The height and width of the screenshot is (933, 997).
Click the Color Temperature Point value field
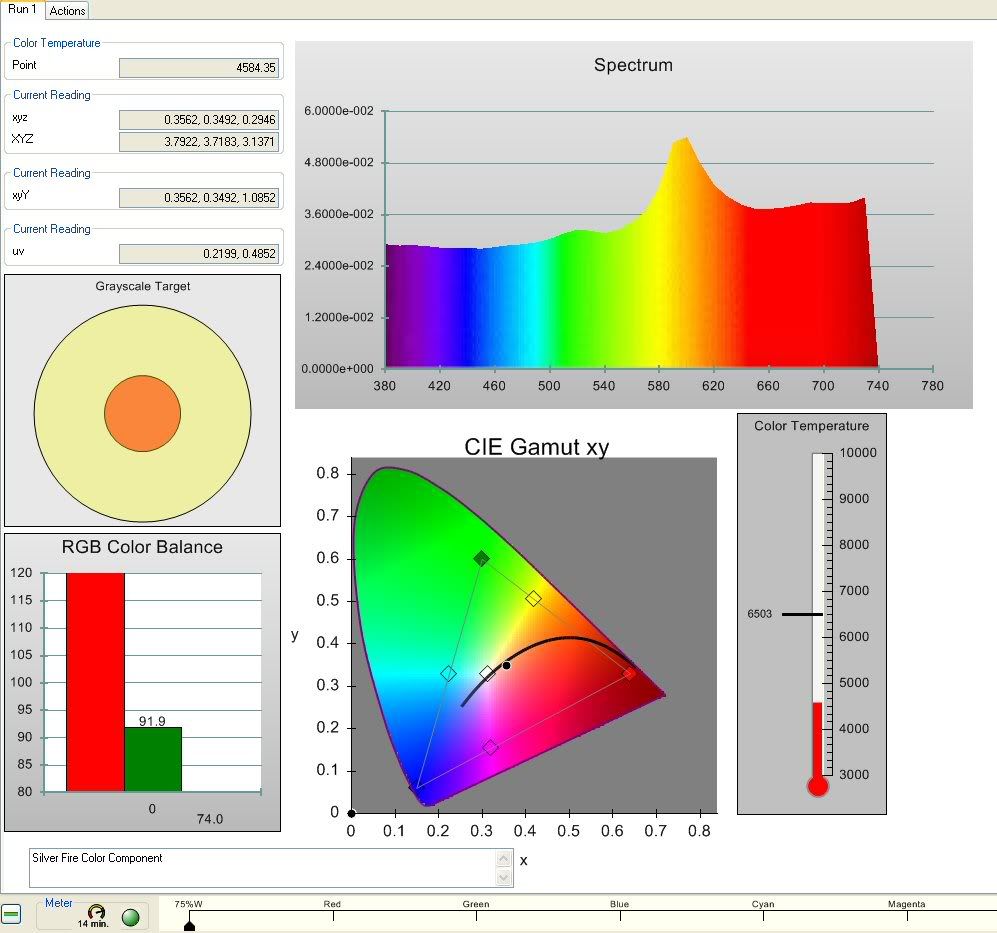point(198,68)
